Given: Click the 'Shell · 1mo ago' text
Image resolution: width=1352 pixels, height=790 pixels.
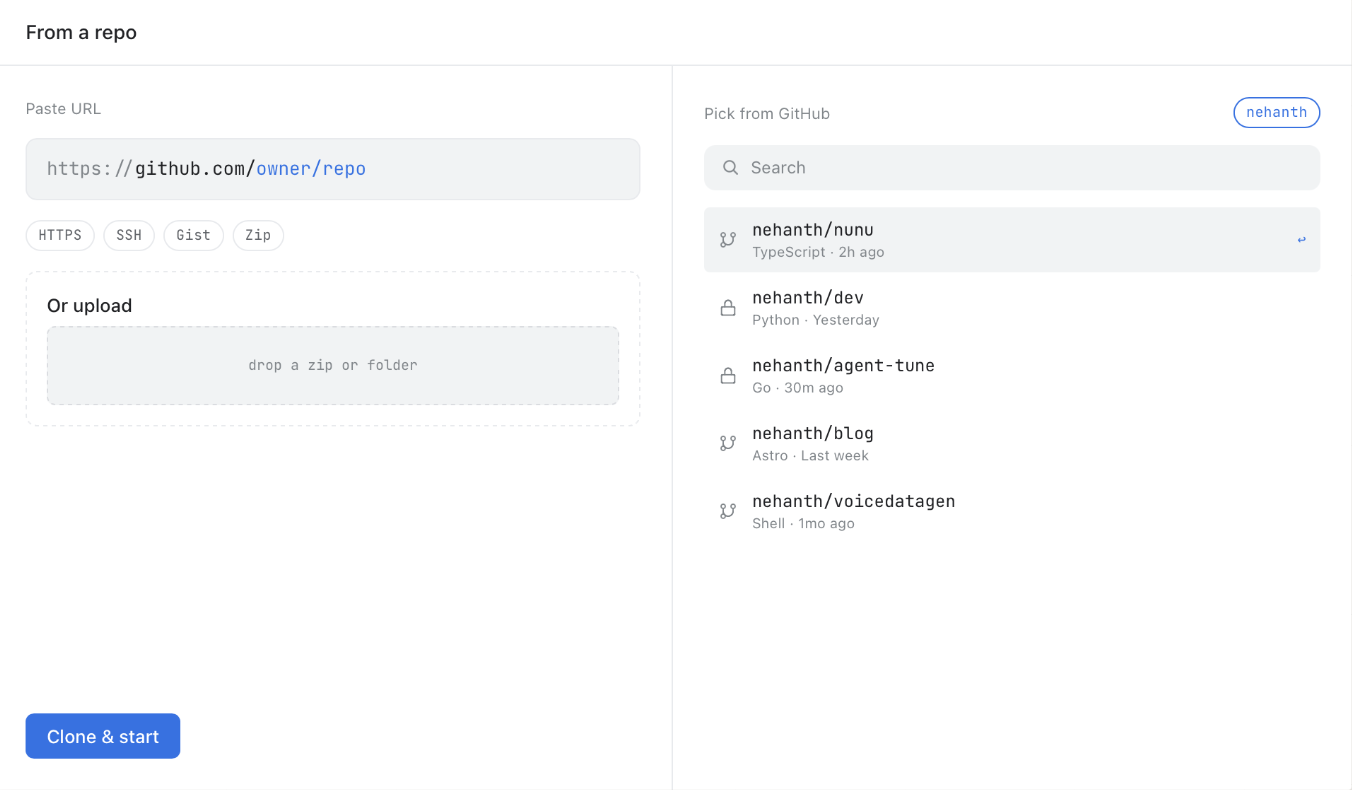Looking at the screenshot, I should click(x=803, y=523).
